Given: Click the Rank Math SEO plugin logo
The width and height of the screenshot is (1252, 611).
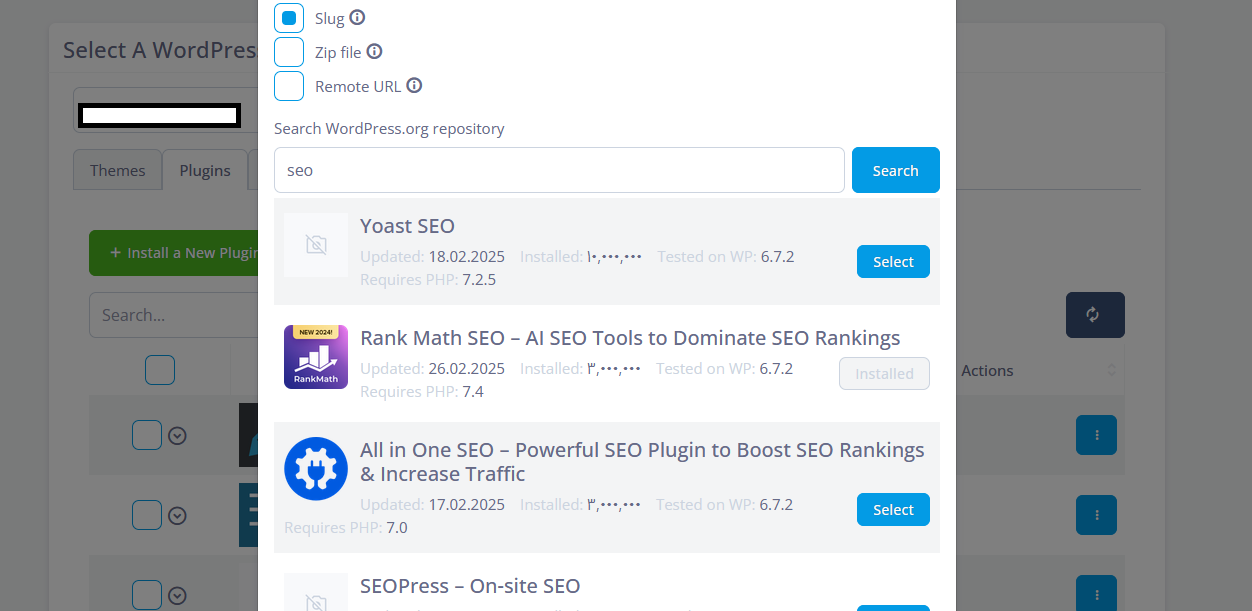Looking at the screenshot, I should coord(316,357).
